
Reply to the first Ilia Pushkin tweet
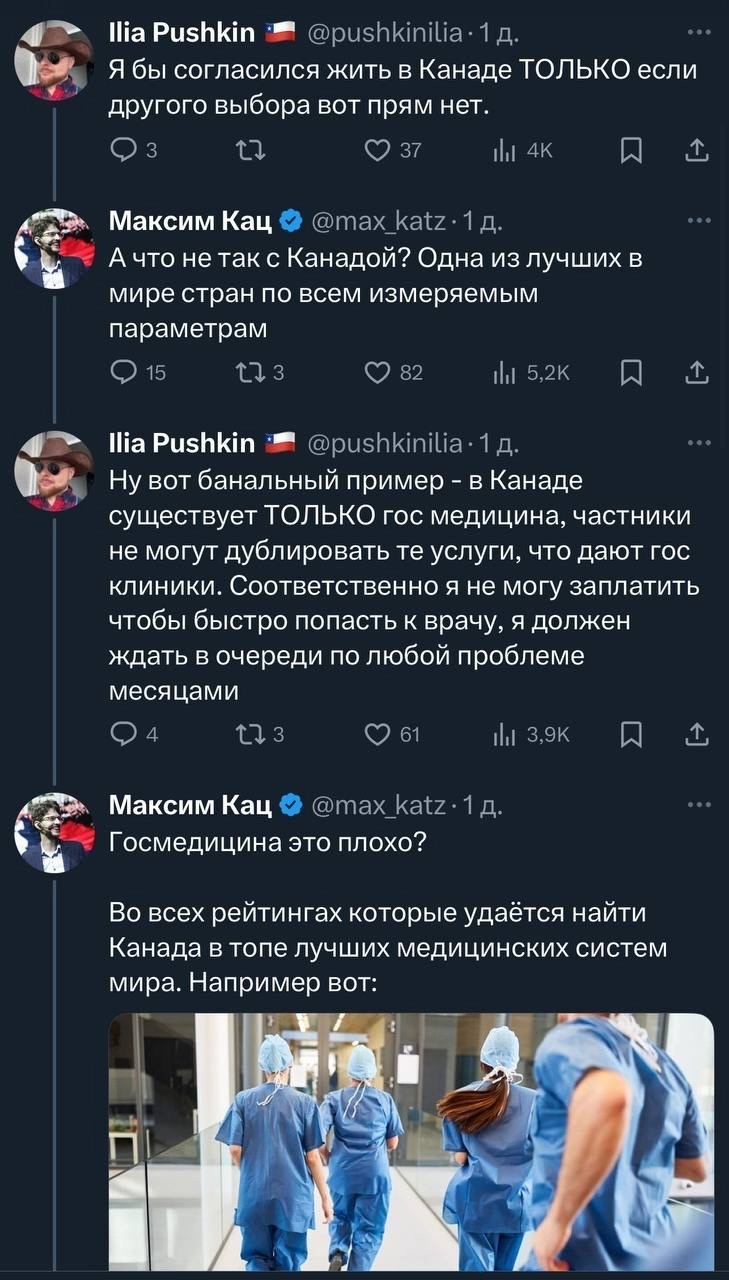tap(124, 150)
